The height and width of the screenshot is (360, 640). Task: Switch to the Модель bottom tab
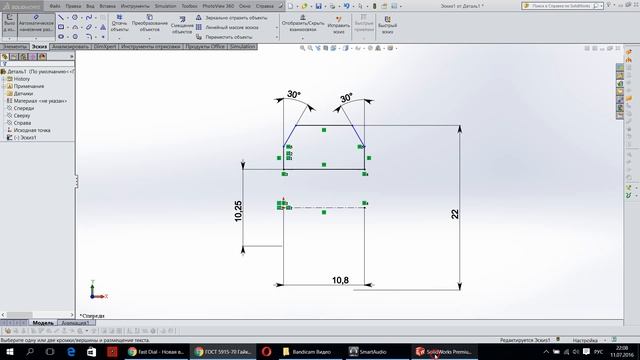[x=43, y=323]
